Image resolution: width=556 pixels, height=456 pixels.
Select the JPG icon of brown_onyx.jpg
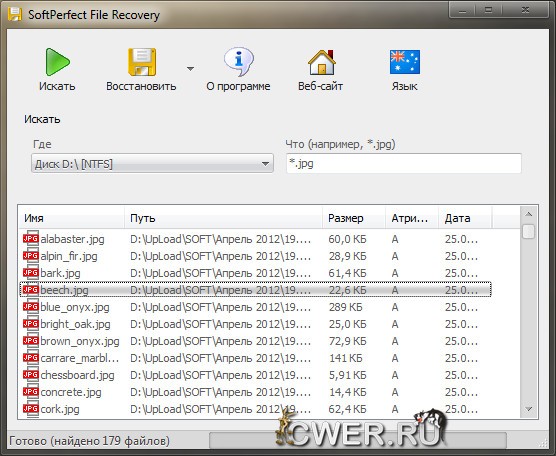(x=30, y=341)
